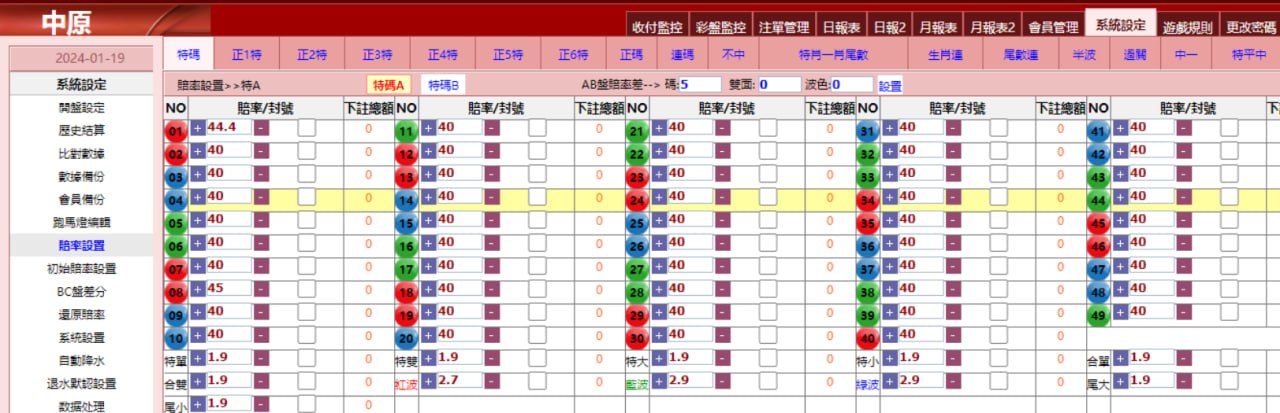Image resolution: width=1280 pixels, height=413 pixels.
Task: Click the blue number 10 ball
Action: point(176,338)
